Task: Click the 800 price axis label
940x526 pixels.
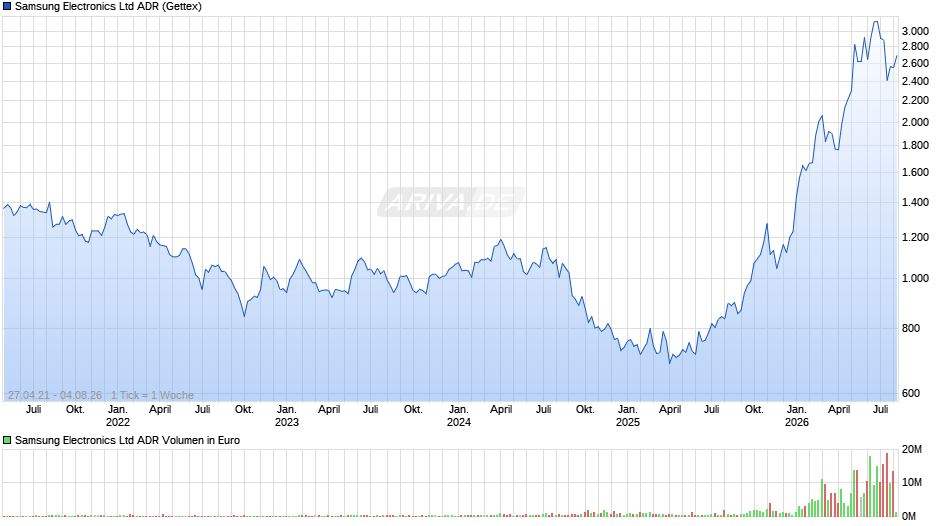Action: [x=911, y=329]
